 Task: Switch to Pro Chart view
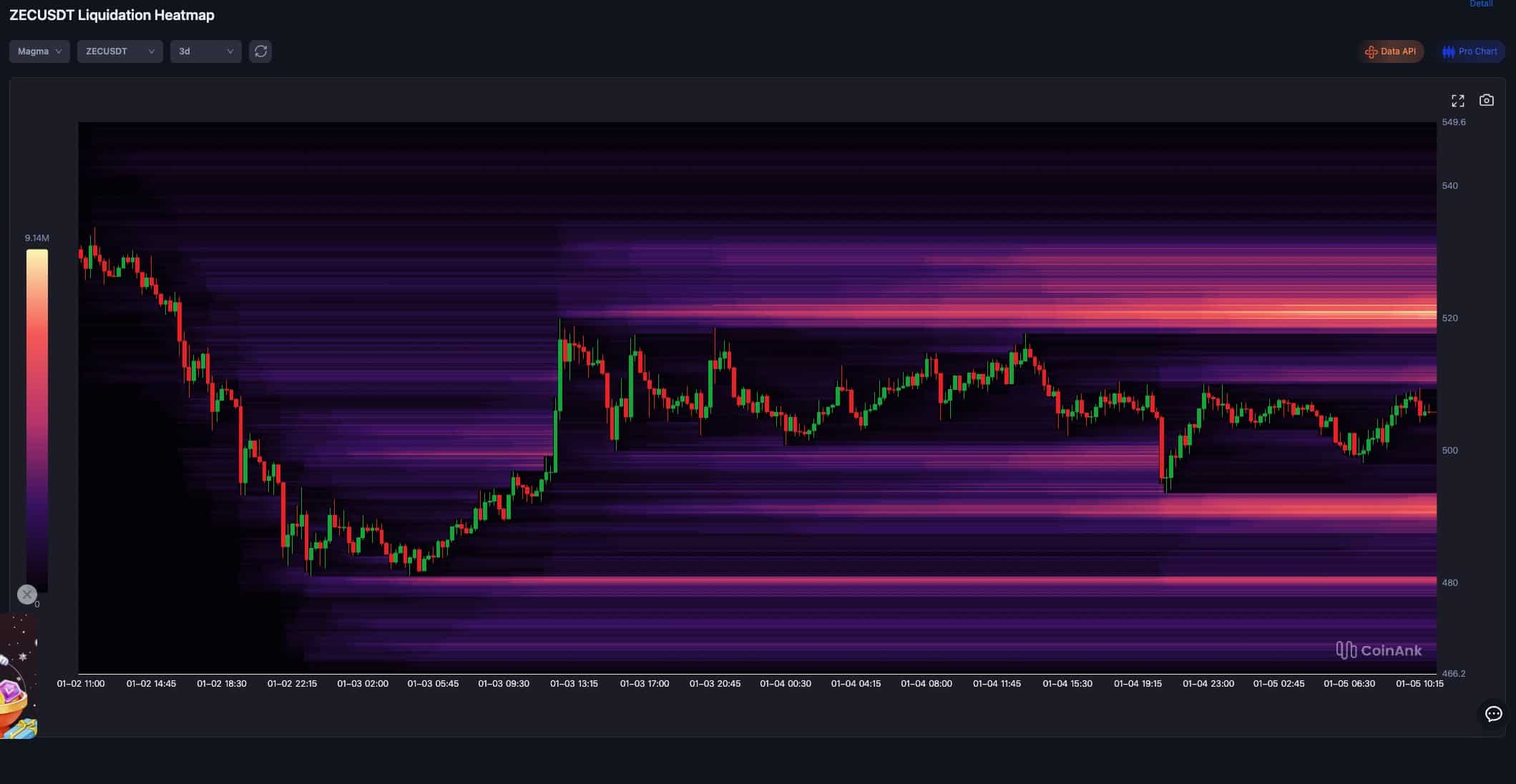coord(1470,51)
